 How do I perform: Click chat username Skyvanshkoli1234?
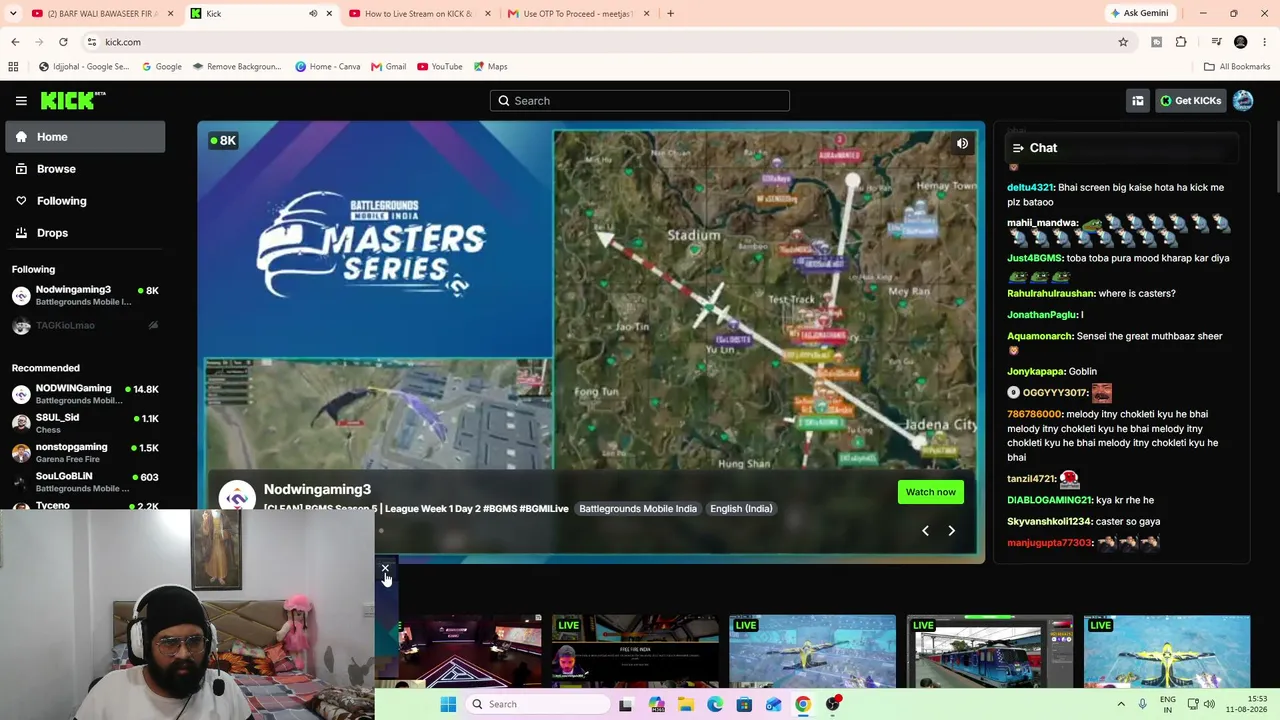(x=1050, y=521)
